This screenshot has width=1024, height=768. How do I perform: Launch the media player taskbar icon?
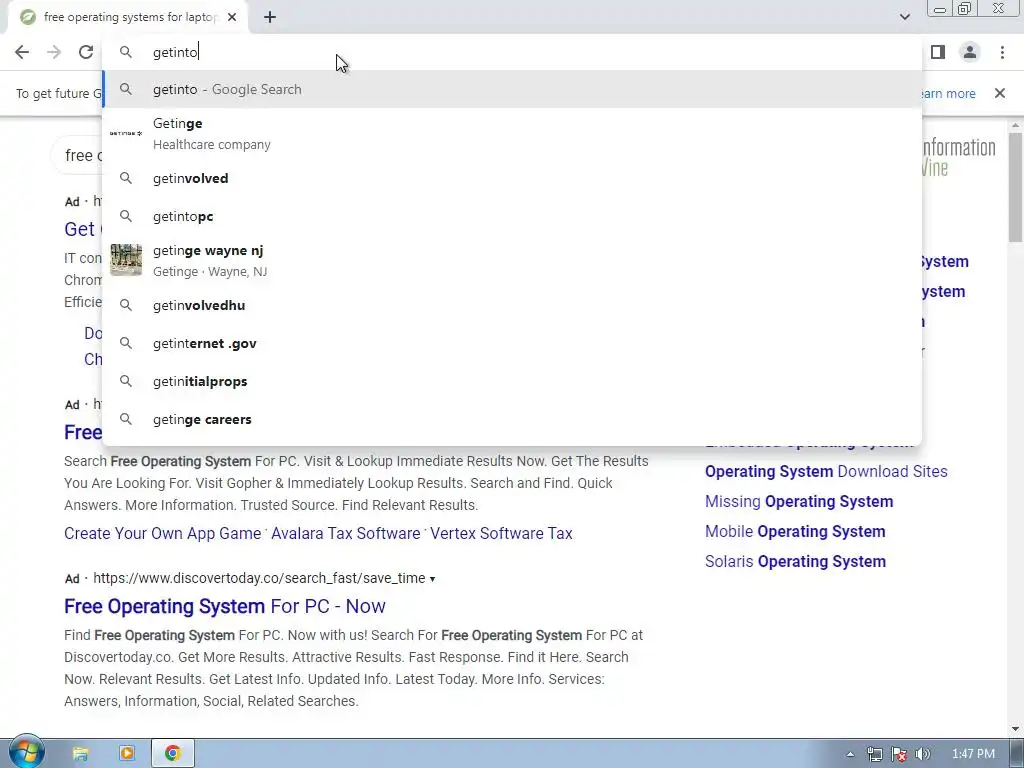click(127, 754)
